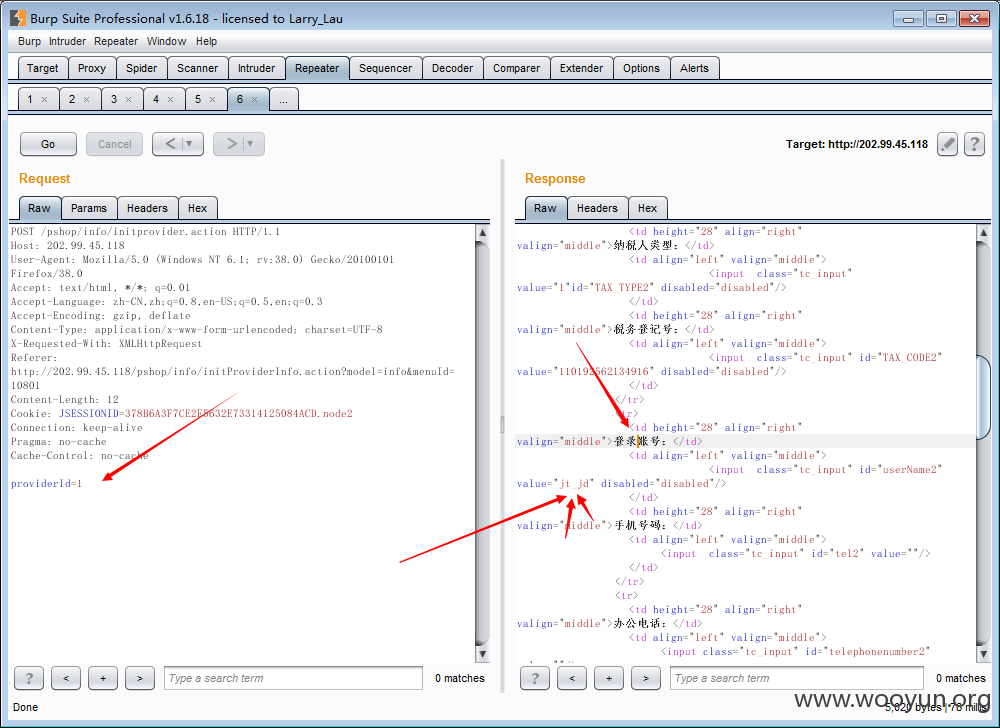Go to next match in response search

645,678
